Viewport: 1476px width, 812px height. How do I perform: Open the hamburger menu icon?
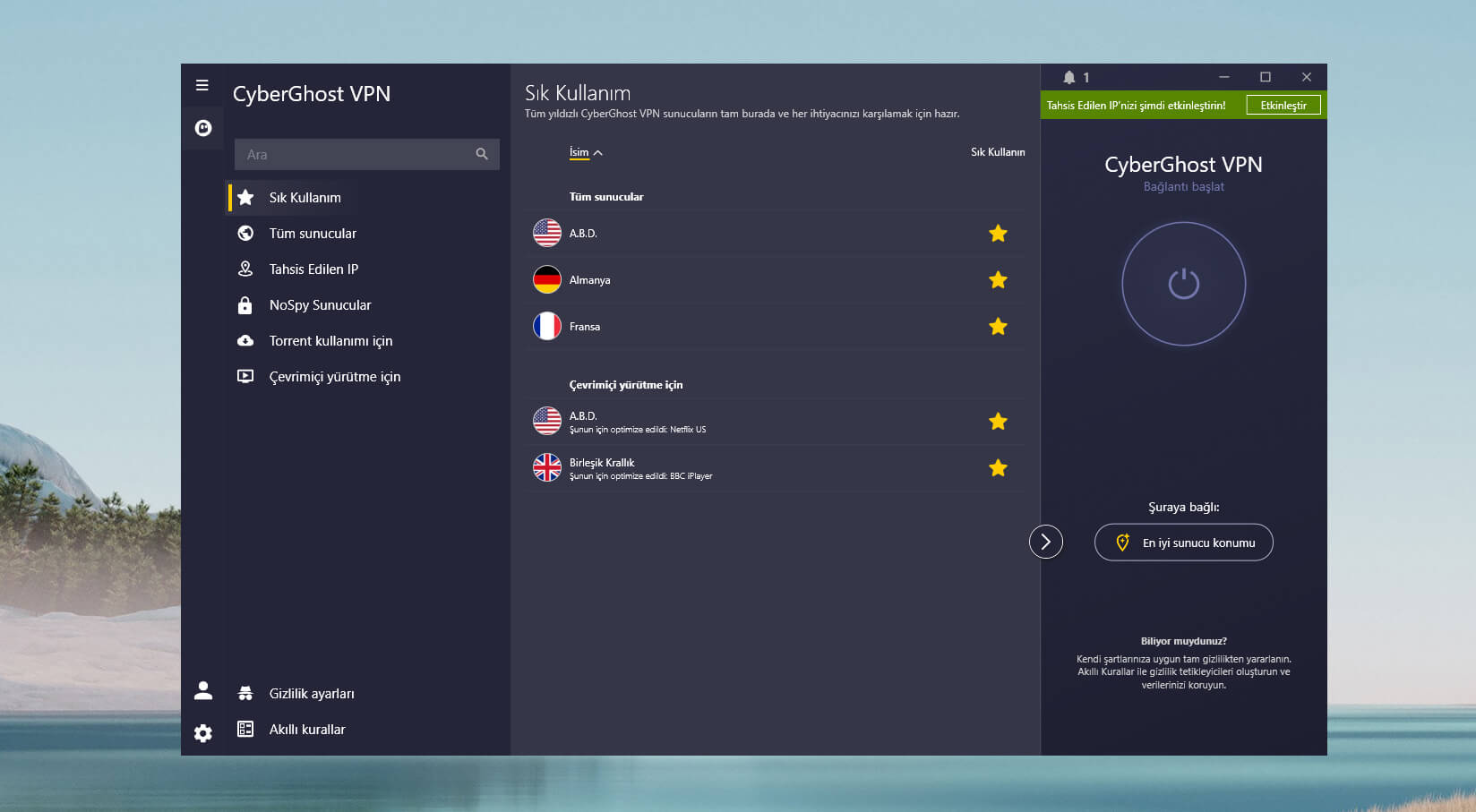(202, 85)
